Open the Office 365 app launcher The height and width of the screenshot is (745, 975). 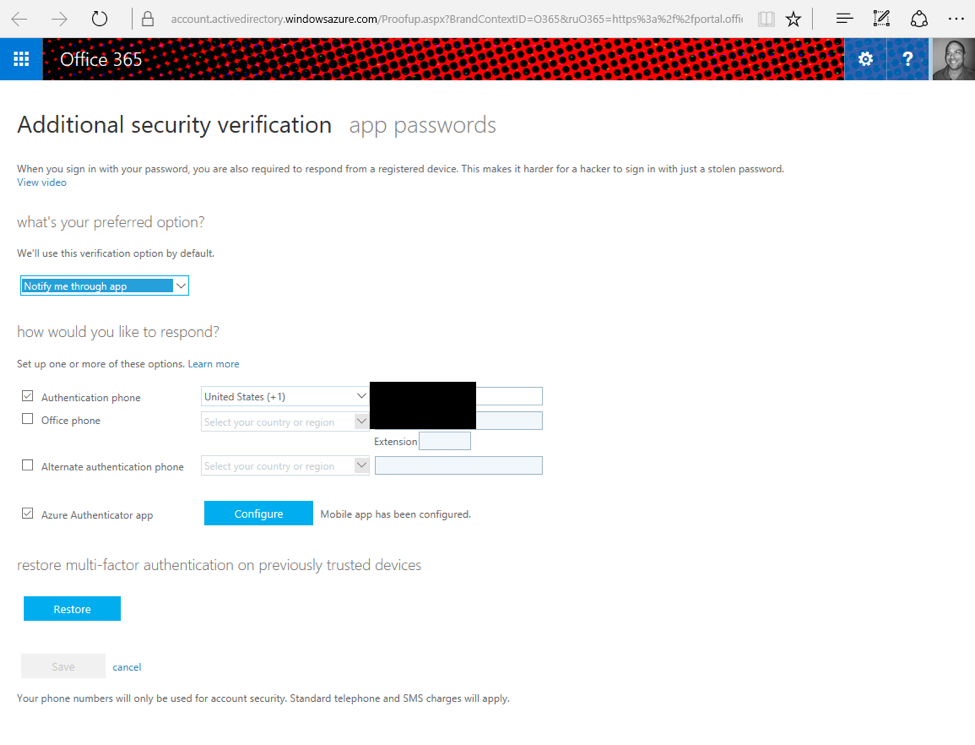pyautogui.click(x=21, y=59)
